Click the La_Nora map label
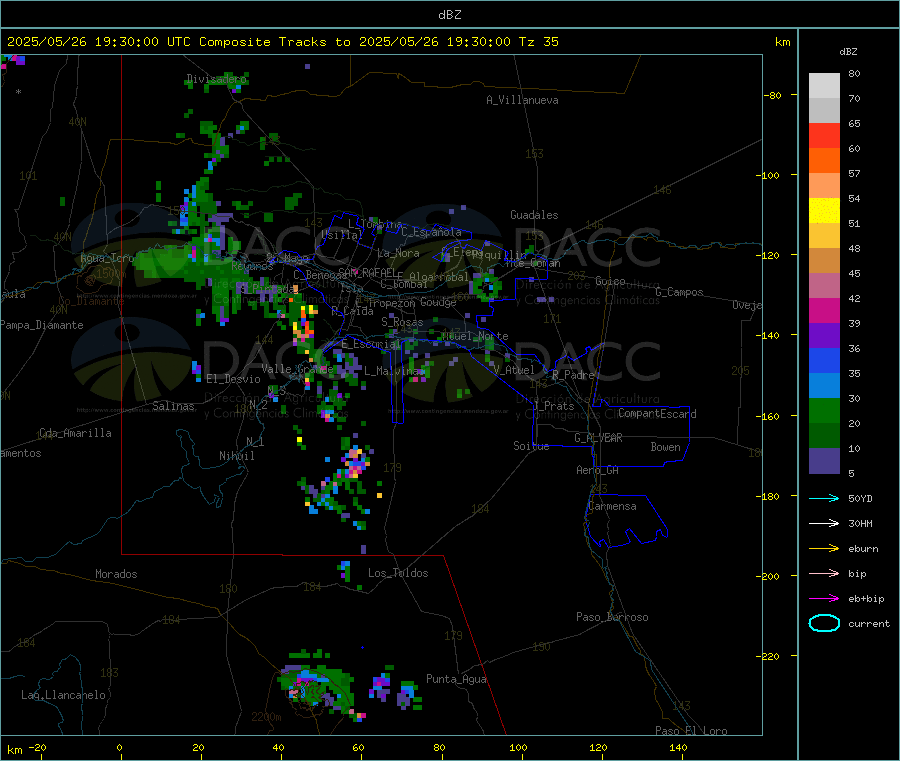This screenshot has width=900, height=761. click(x=398, y=253)
